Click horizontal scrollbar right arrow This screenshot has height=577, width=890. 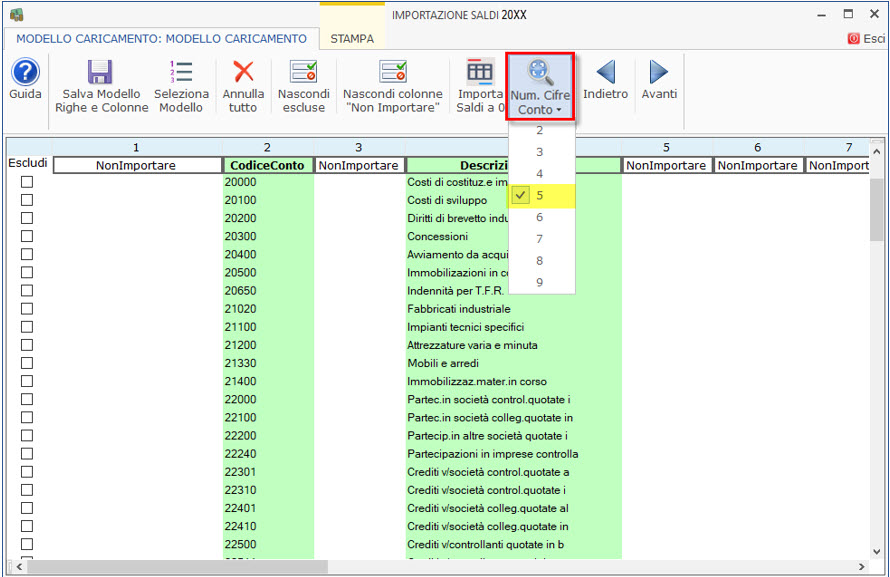click(x=862, y=566)
